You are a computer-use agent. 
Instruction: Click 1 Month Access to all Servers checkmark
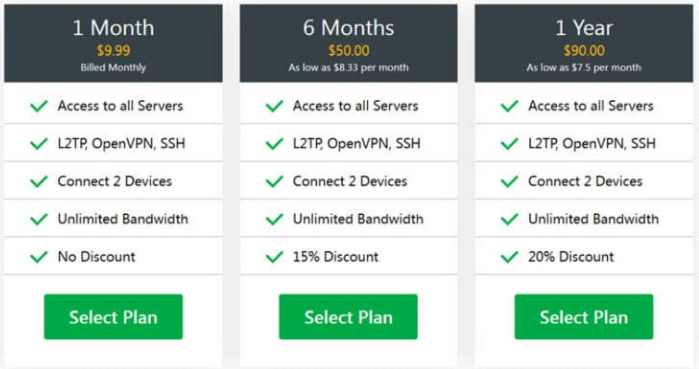[x=39, y=106]
